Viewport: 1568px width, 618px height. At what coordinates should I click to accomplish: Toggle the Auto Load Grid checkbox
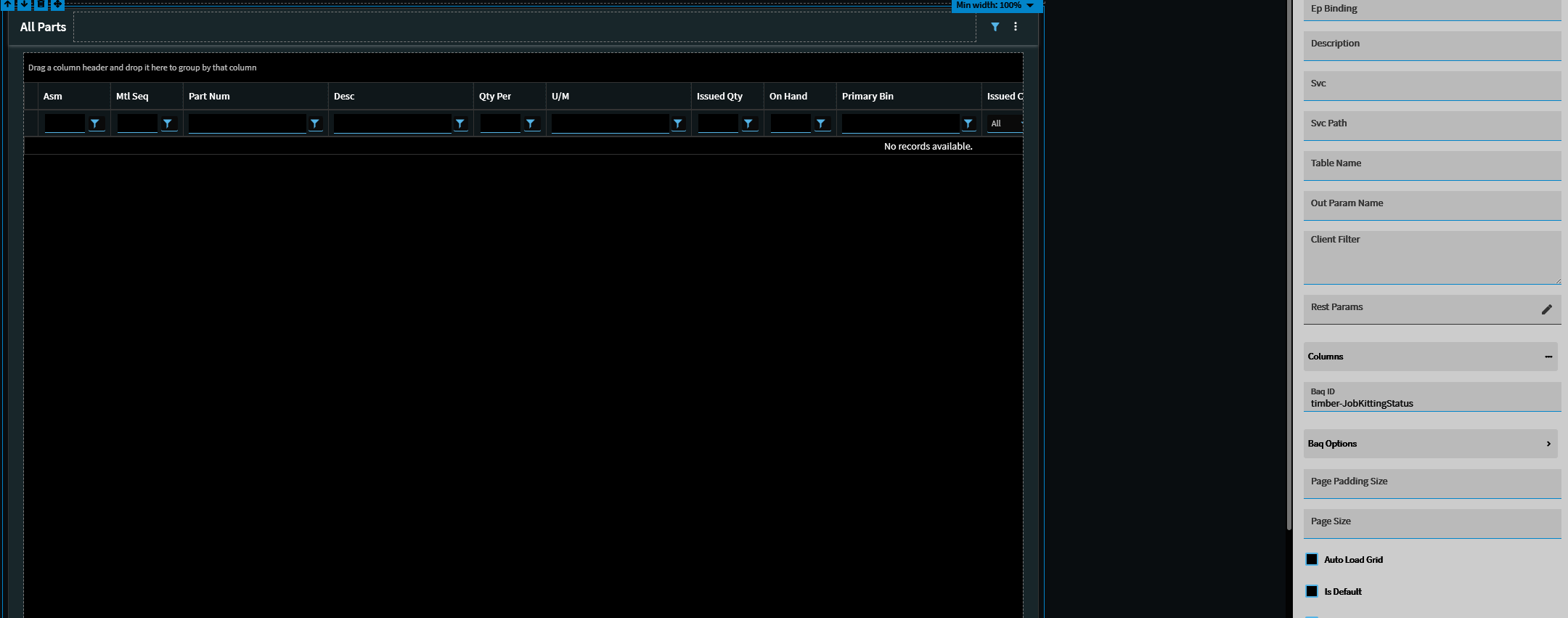pos(1312,559)
